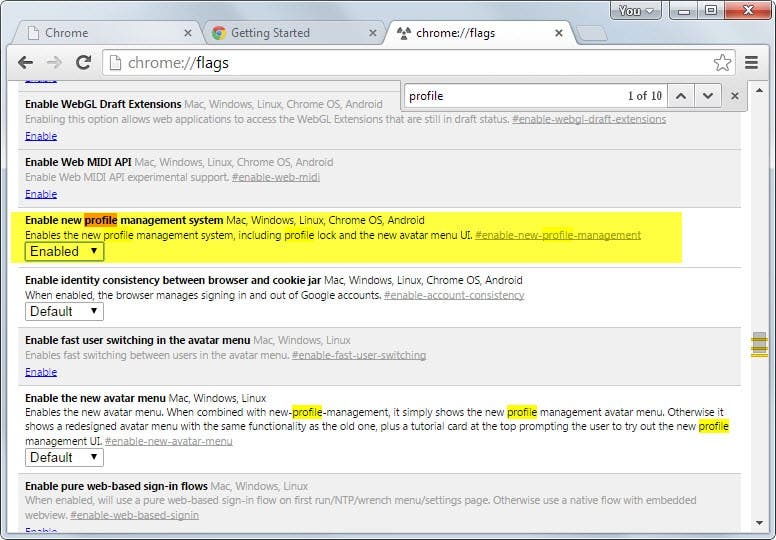Click the forward navigation arrow
This screenshot has width=776, height=540.
point(54,63)
